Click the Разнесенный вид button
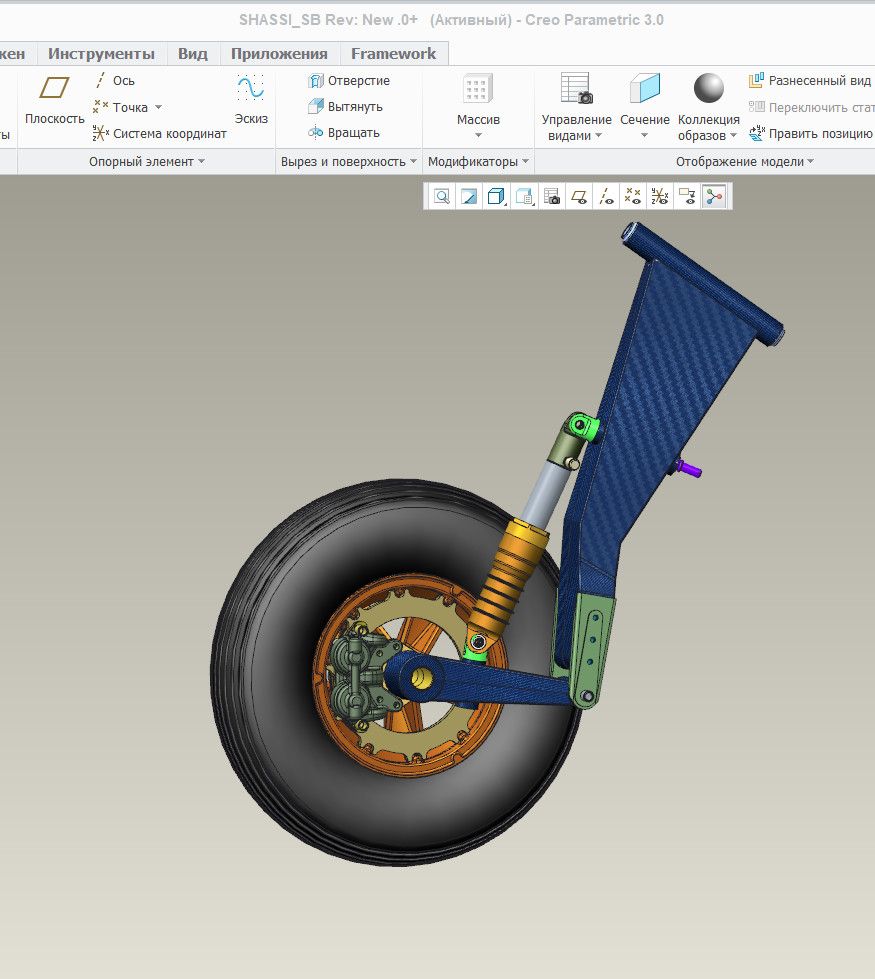The height and width of the screenshot is (979, 875). tap(810, 81)
